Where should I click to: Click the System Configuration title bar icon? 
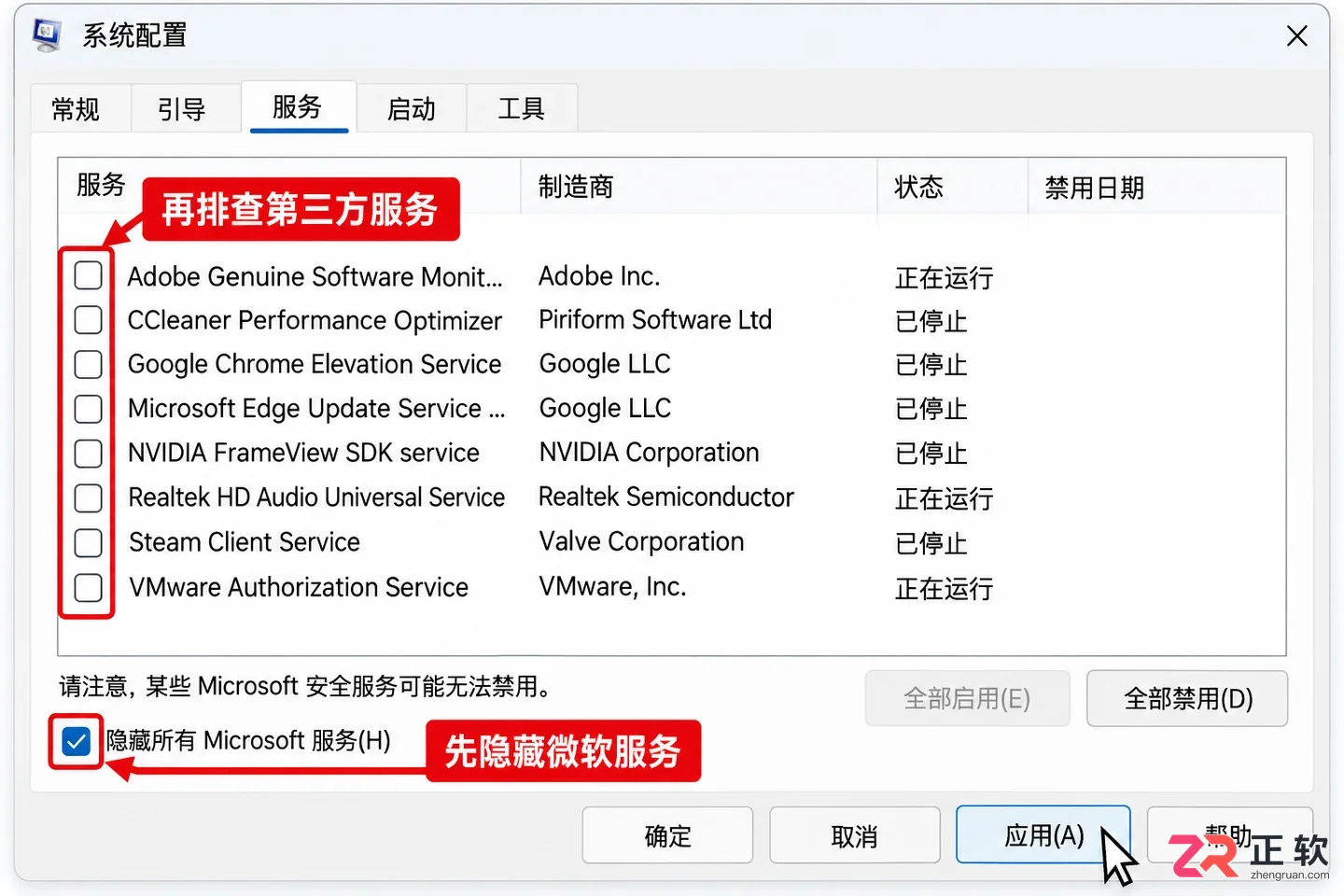point(47,35)
